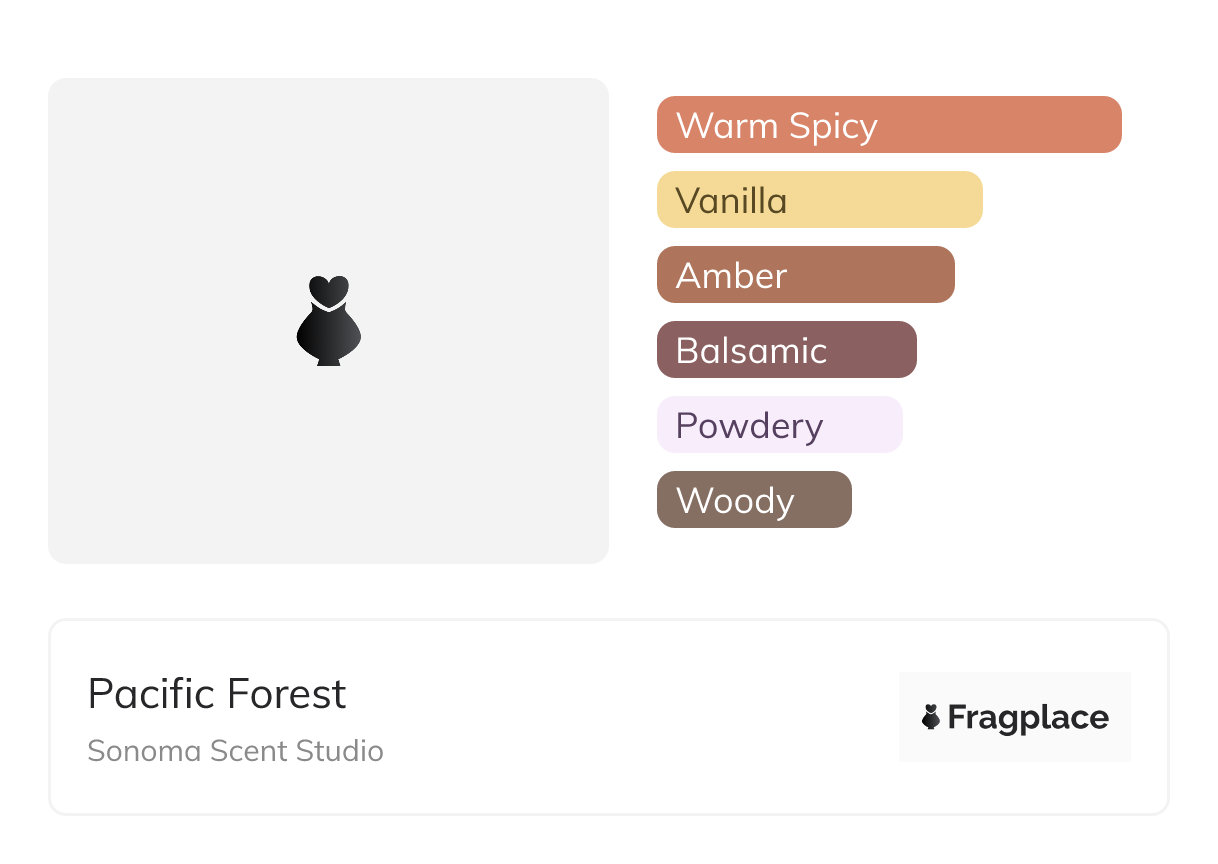Click the 'Warm Spicy' text label
Image resolution: width=1218 pixels, height=864 pixels.
click(776, 126)
